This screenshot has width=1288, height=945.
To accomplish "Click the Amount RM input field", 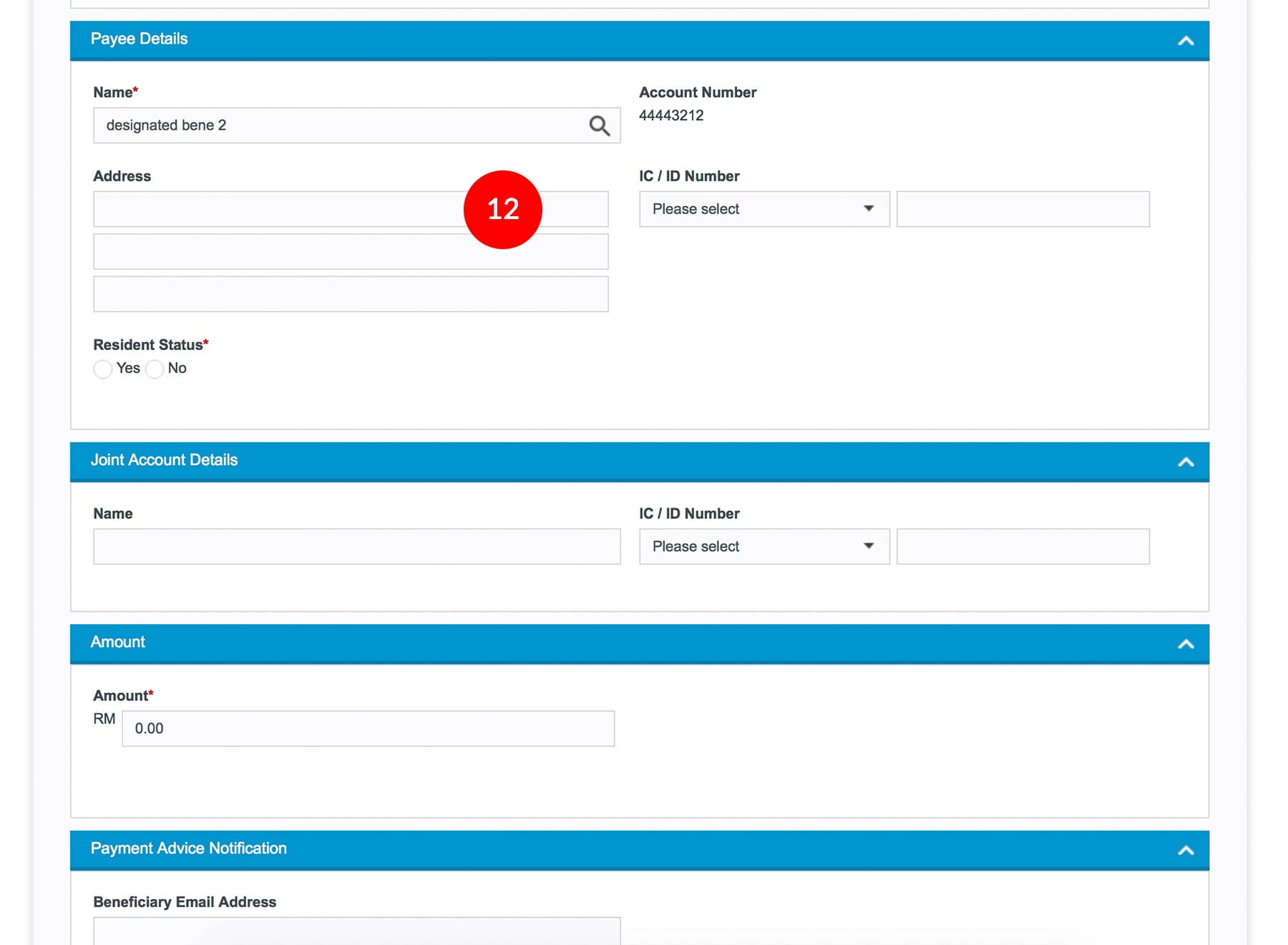I will [368, 729].
